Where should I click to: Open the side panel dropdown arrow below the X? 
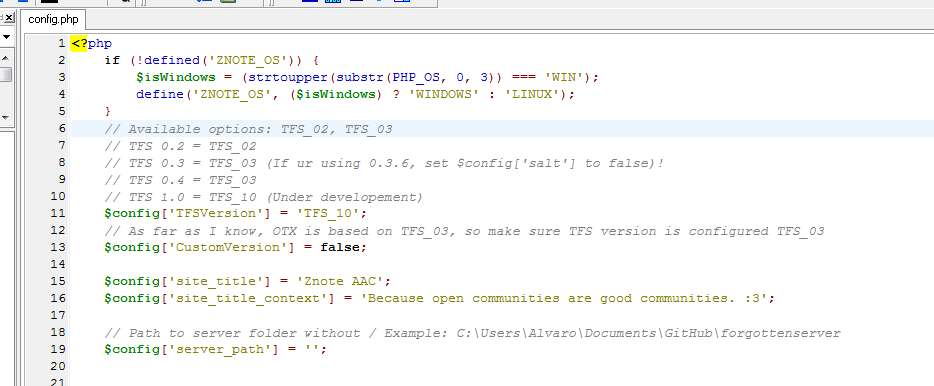pos(7,38)
